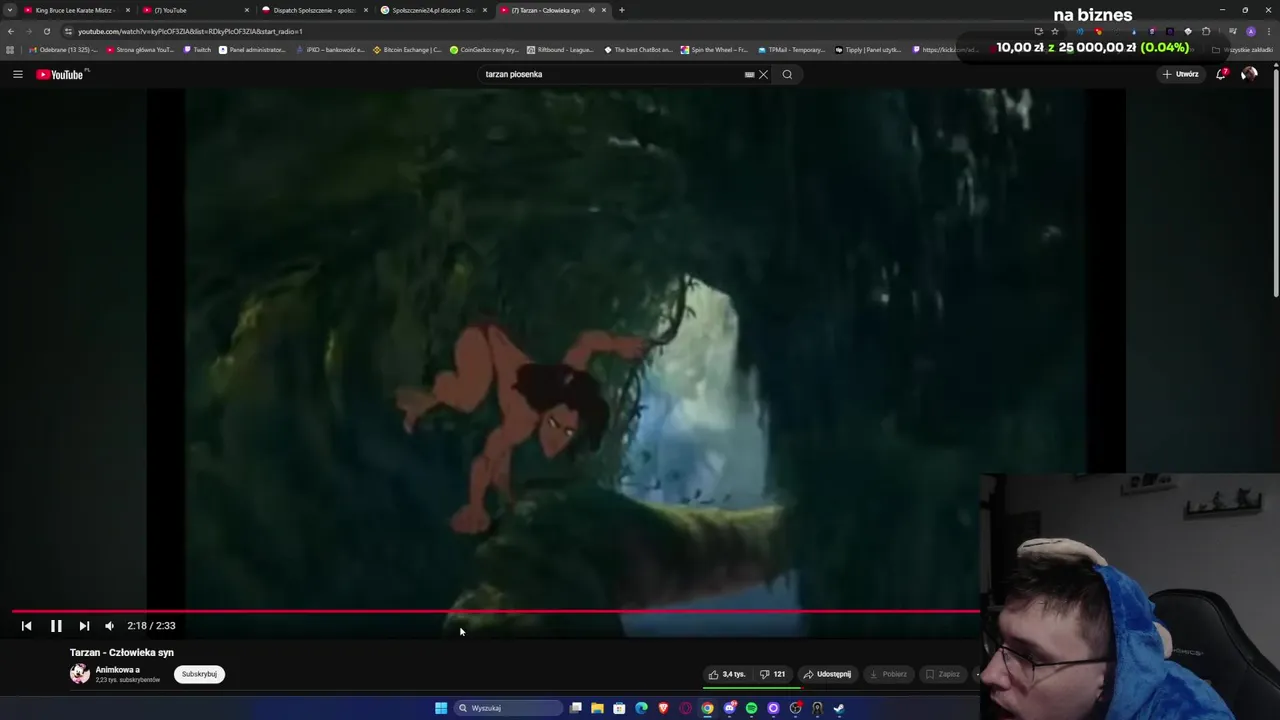This screenshot has height=720, width=1280.
Task: Open Microsoft Edge from taskbar
Action: coord(641,708)
